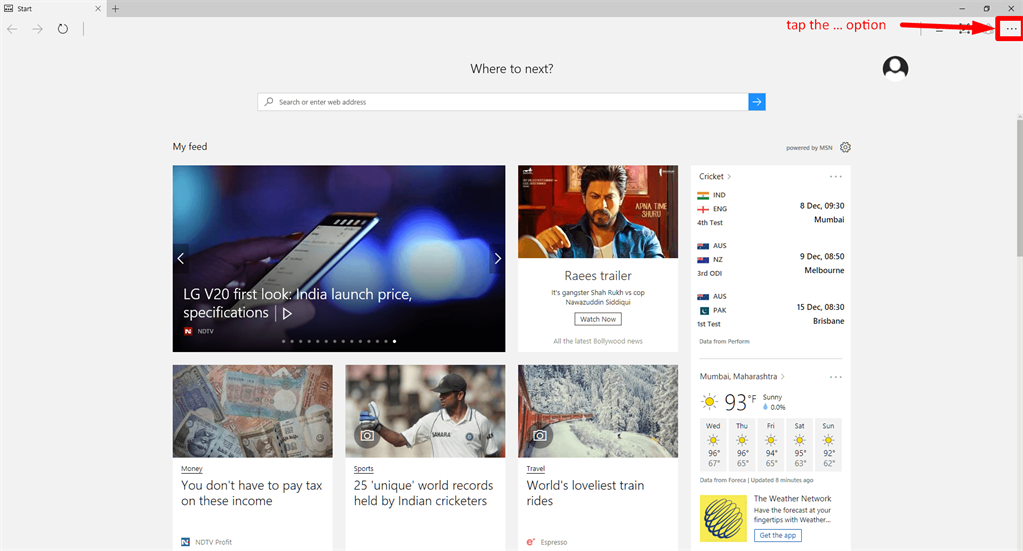Viewport: 1023px width, 551px height.
Task: Open the LG V20 first look headline
Action: point(298,303)
